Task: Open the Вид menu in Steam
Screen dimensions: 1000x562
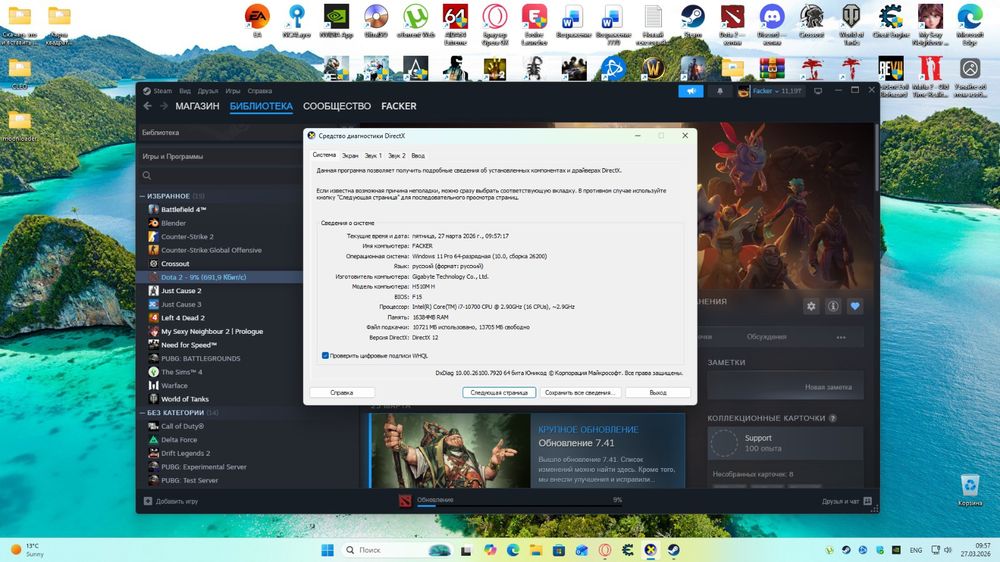Action: tap(185, 91)
